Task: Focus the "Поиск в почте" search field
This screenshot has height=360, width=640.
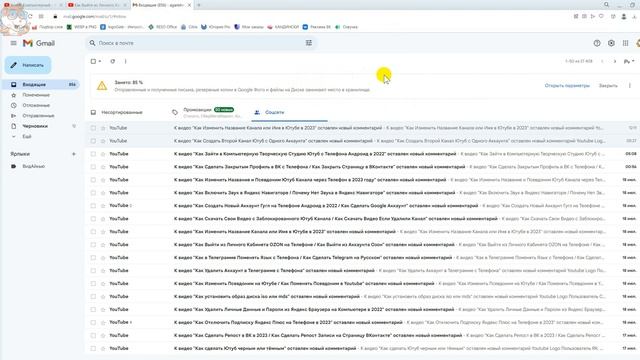Action: point(200,43)
